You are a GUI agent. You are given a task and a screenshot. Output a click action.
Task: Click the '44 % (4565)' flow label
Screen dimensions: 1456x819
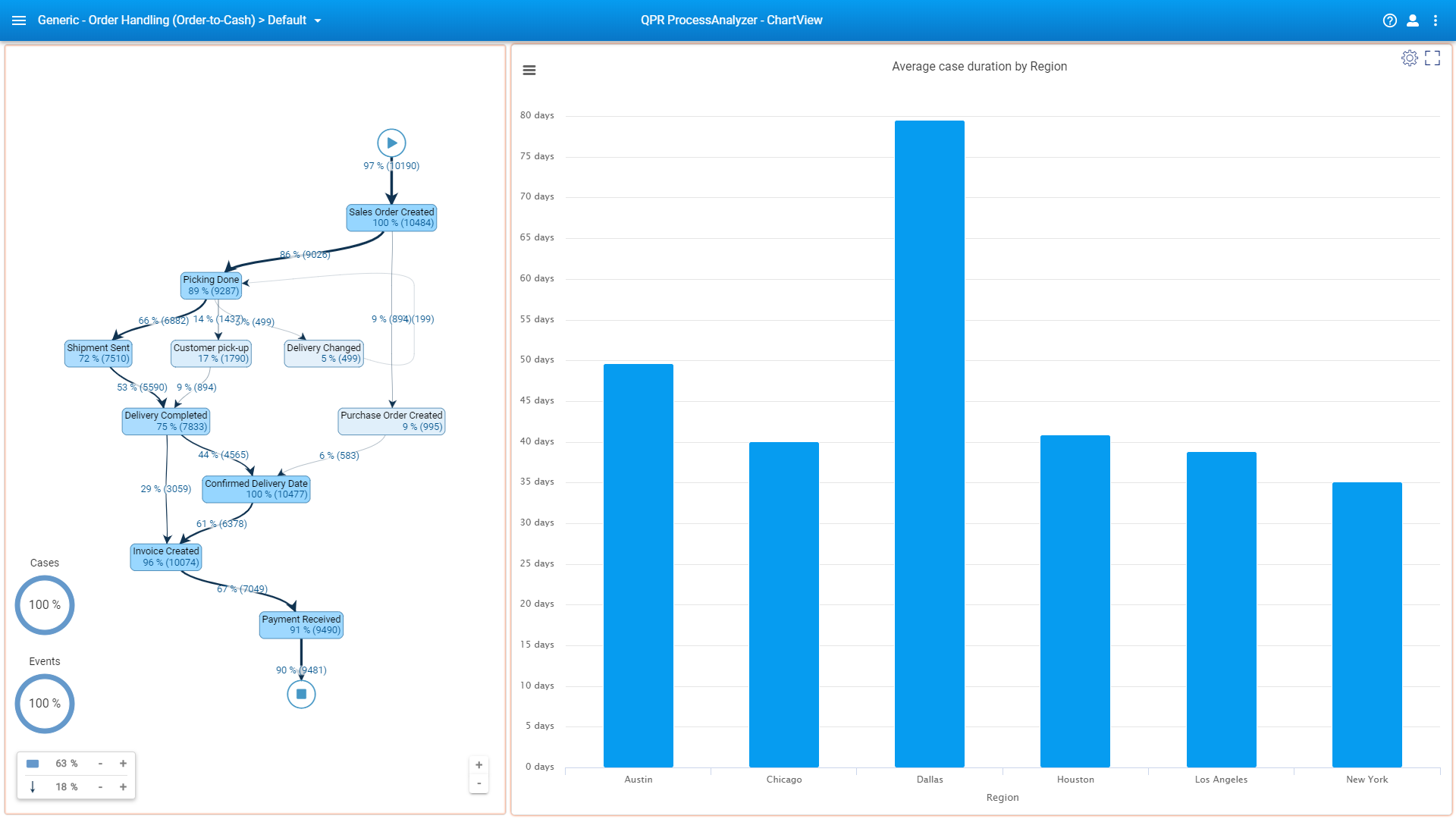click(223, 455)
